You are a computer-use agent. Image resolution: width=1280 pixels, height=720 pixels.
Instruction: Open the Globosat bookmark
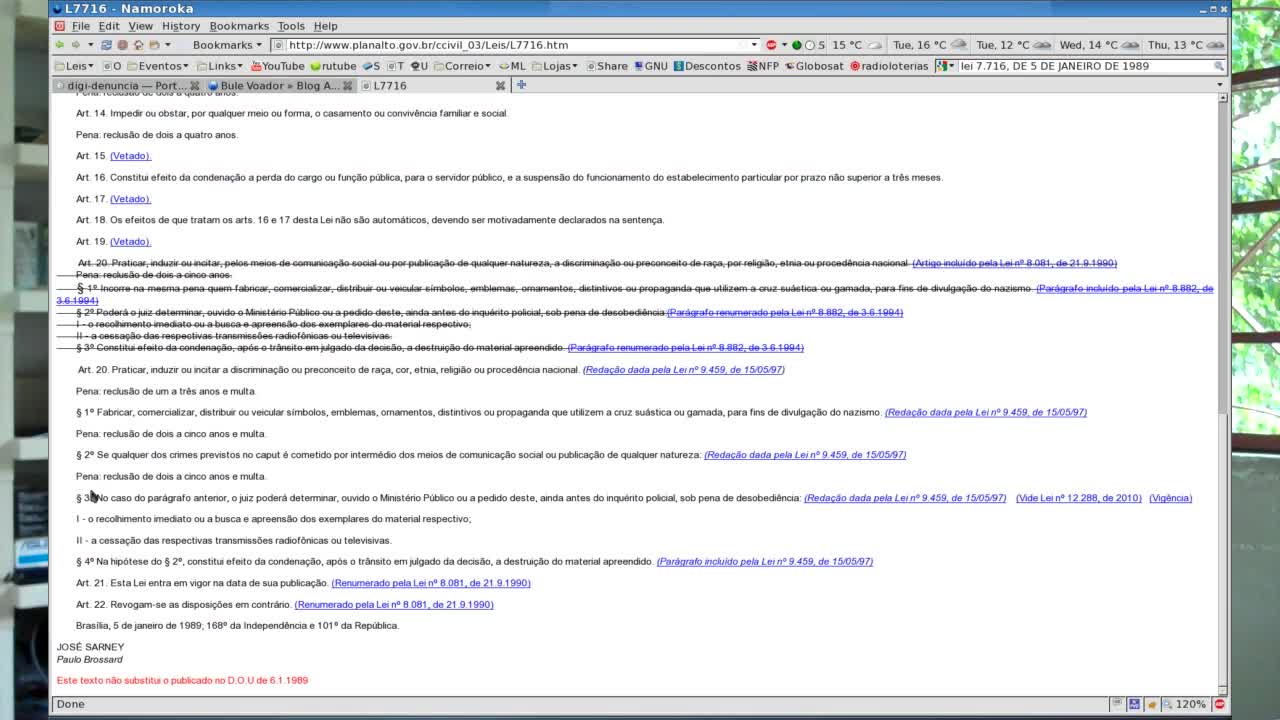(814, 66)
